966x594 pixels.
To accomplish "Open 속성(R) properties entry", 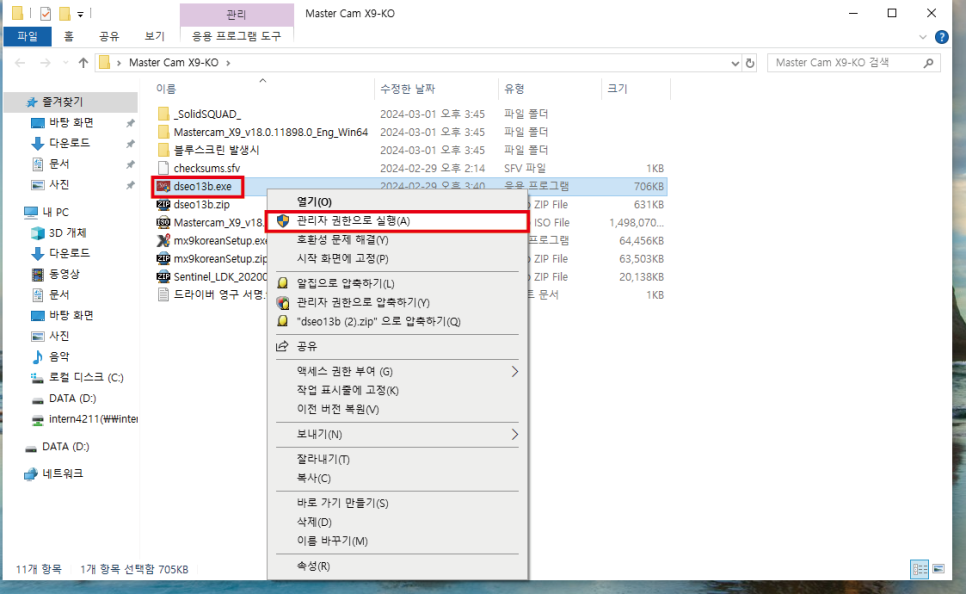I will point(397,566).
